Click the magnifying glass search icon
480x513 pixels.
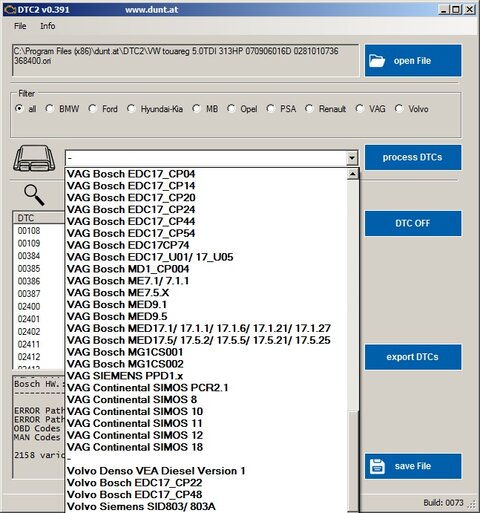pyautogui.click(x=34, y=195)
